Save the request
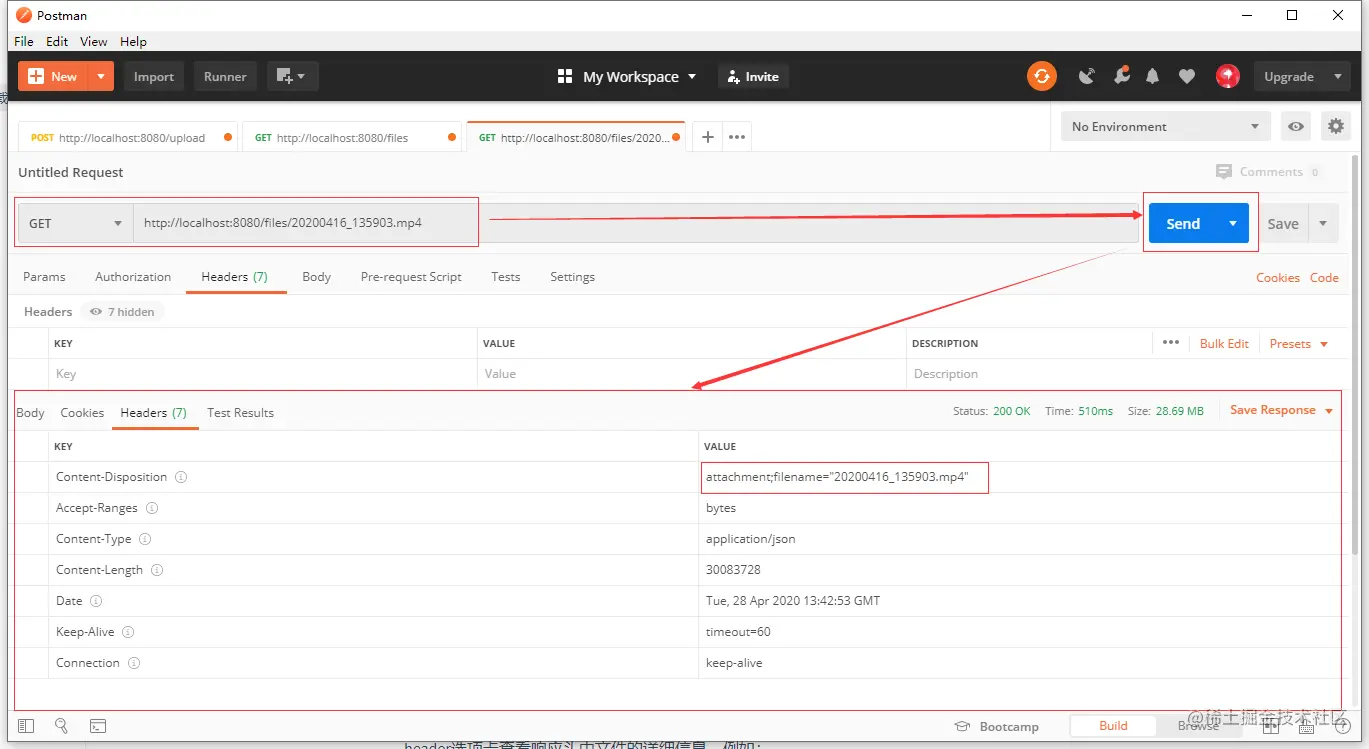Screen dimensions: 1369x749 1283,224
